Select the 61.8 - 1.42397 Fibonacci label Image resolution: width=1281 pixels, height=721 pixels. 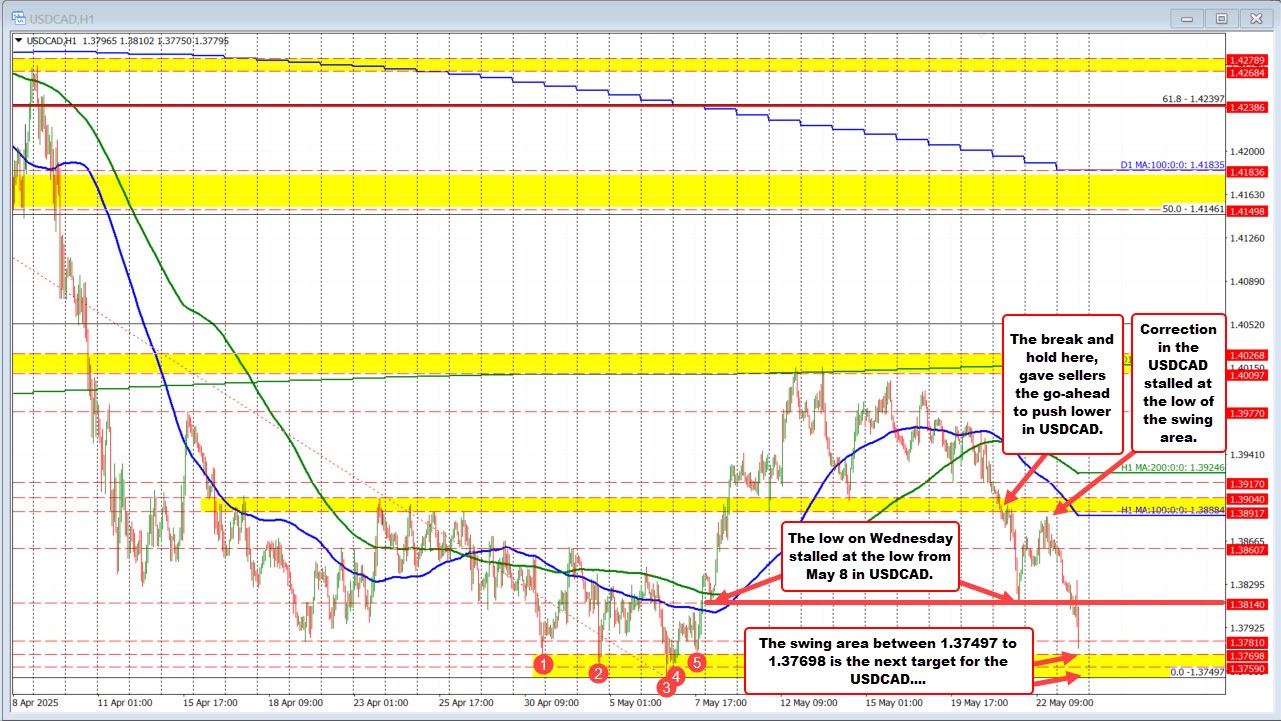point(1194,98)
